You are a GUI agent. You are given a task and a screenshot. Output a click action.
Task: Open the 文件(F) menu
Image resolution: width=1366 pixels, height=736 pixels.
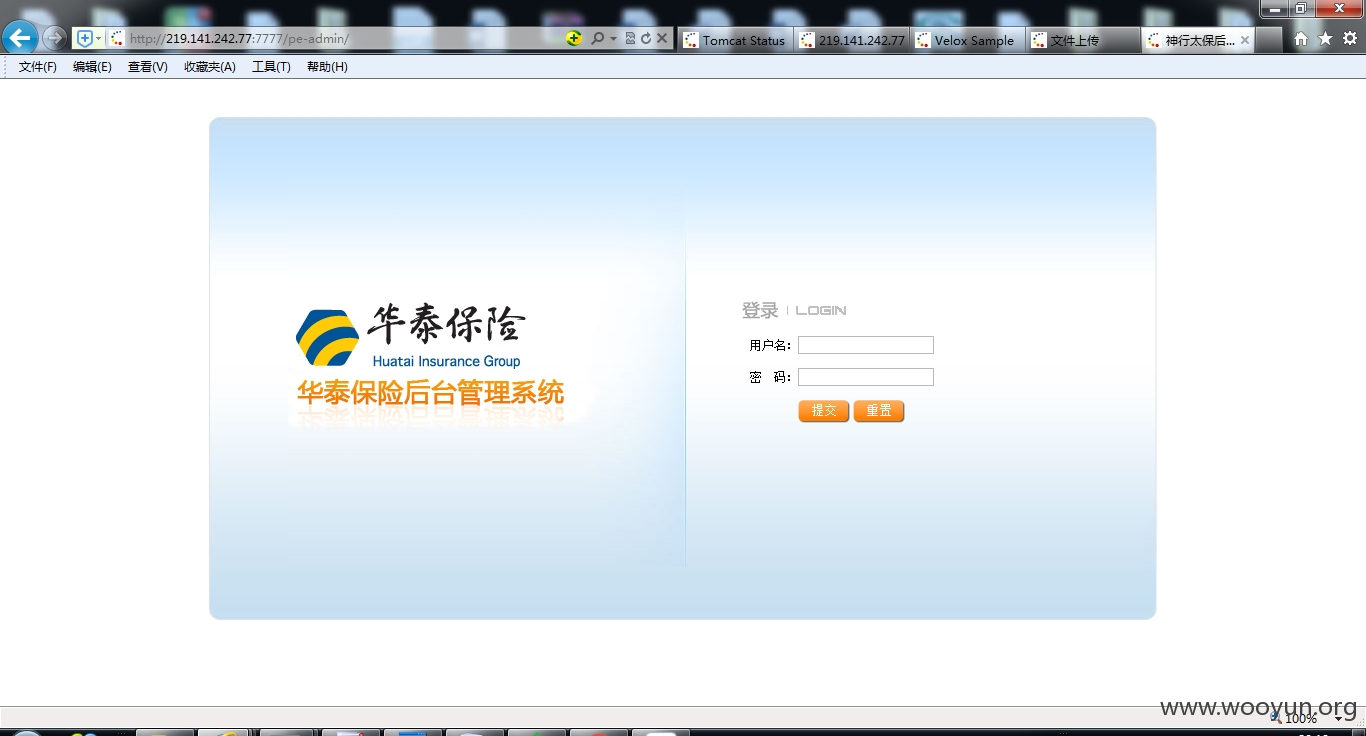point(38,67)
